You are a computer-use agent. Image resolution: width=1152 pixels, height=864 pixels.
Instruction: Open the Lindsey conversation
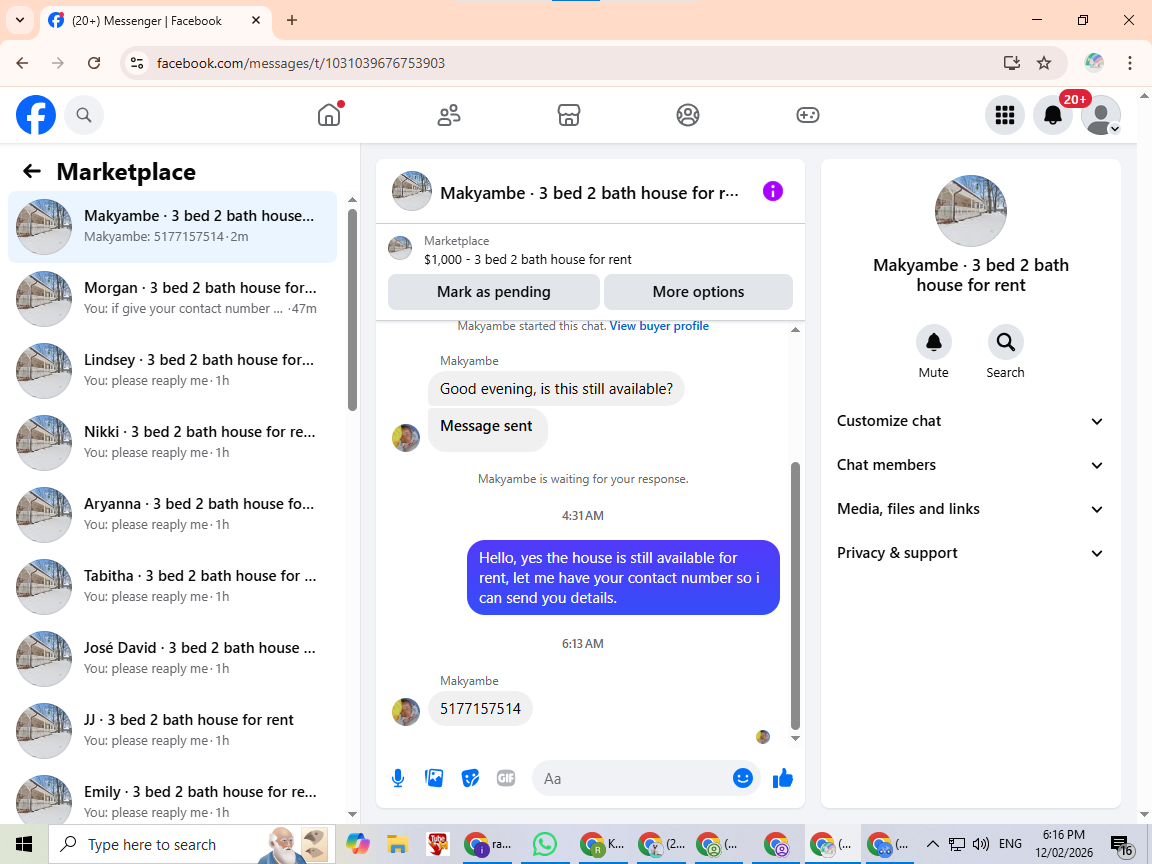[173, 370]
